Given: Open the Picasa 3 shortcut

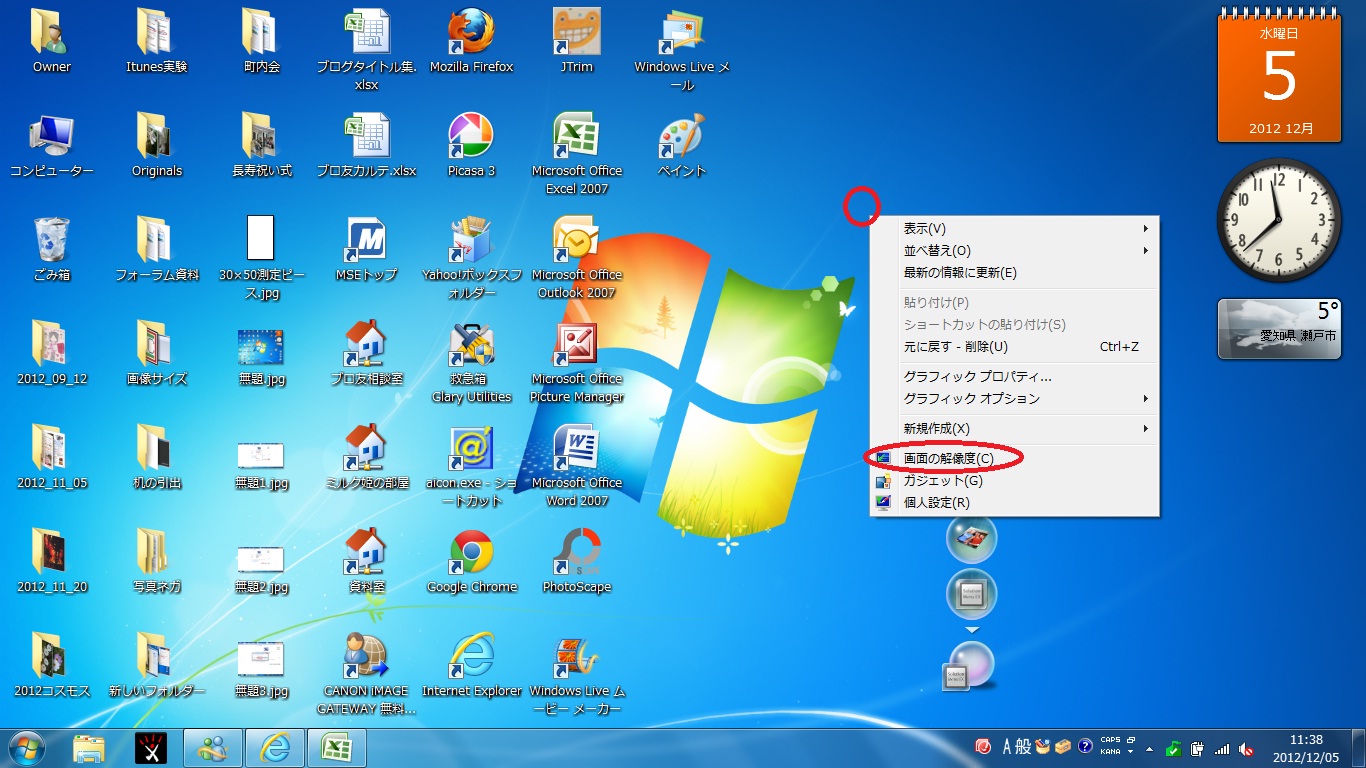Looking at the screenshot, I should [x=471, y=146].
